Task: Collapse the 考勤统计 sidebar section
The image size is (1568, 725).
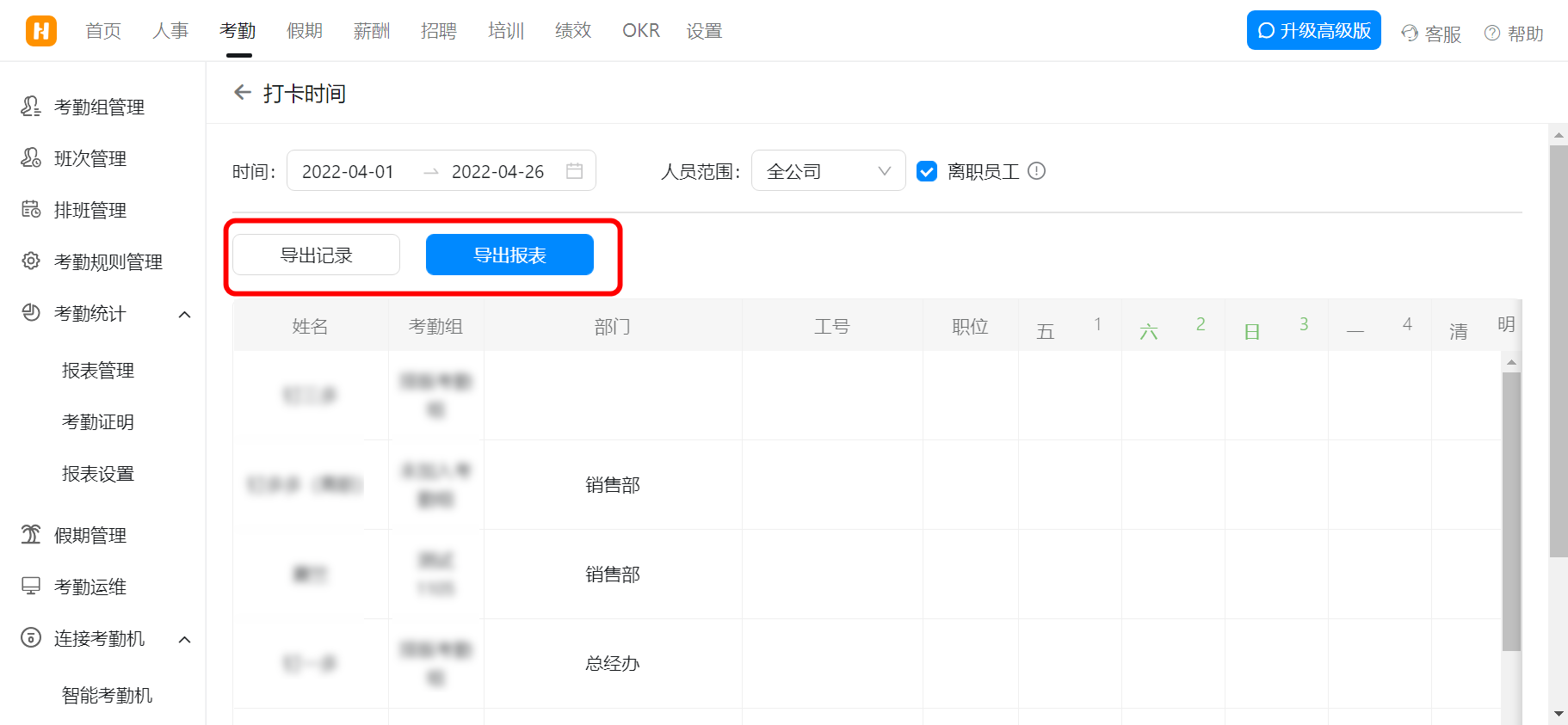Action: [184, 315]
